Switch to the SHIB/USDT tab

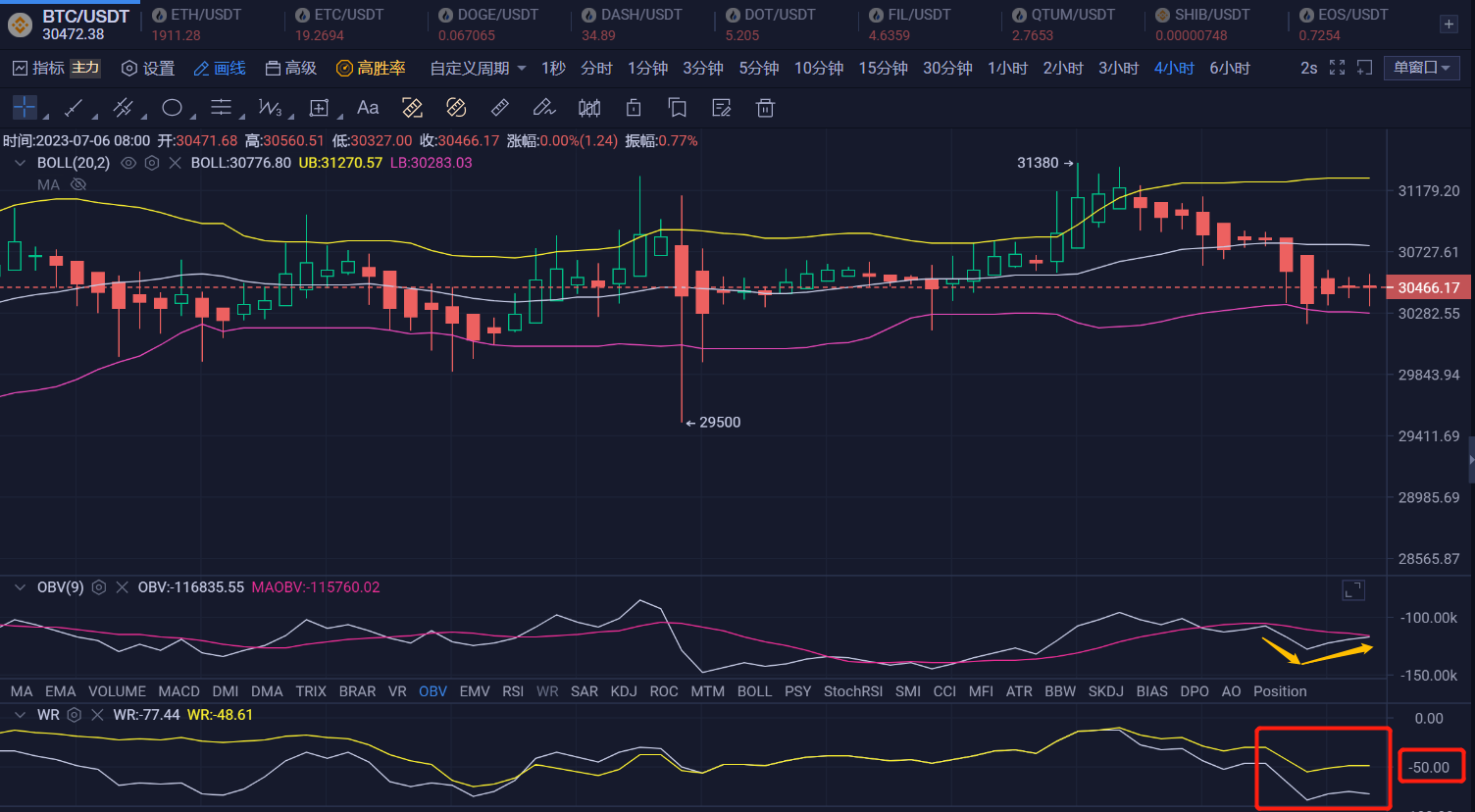(1203, 25)
